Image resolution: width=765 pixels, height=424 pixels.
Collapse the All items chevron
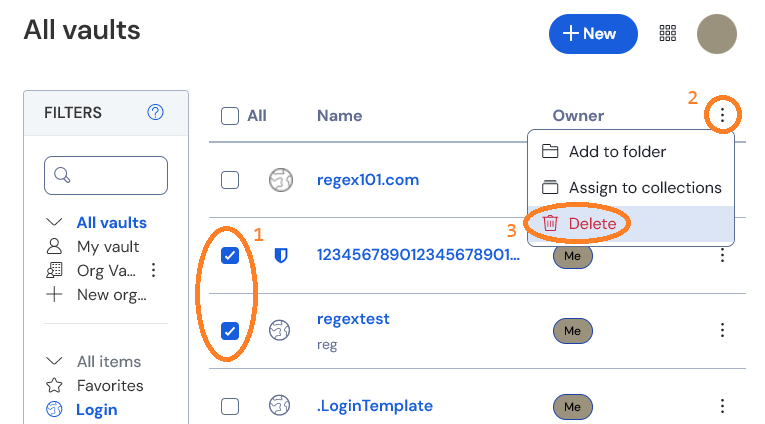point(54,361)
